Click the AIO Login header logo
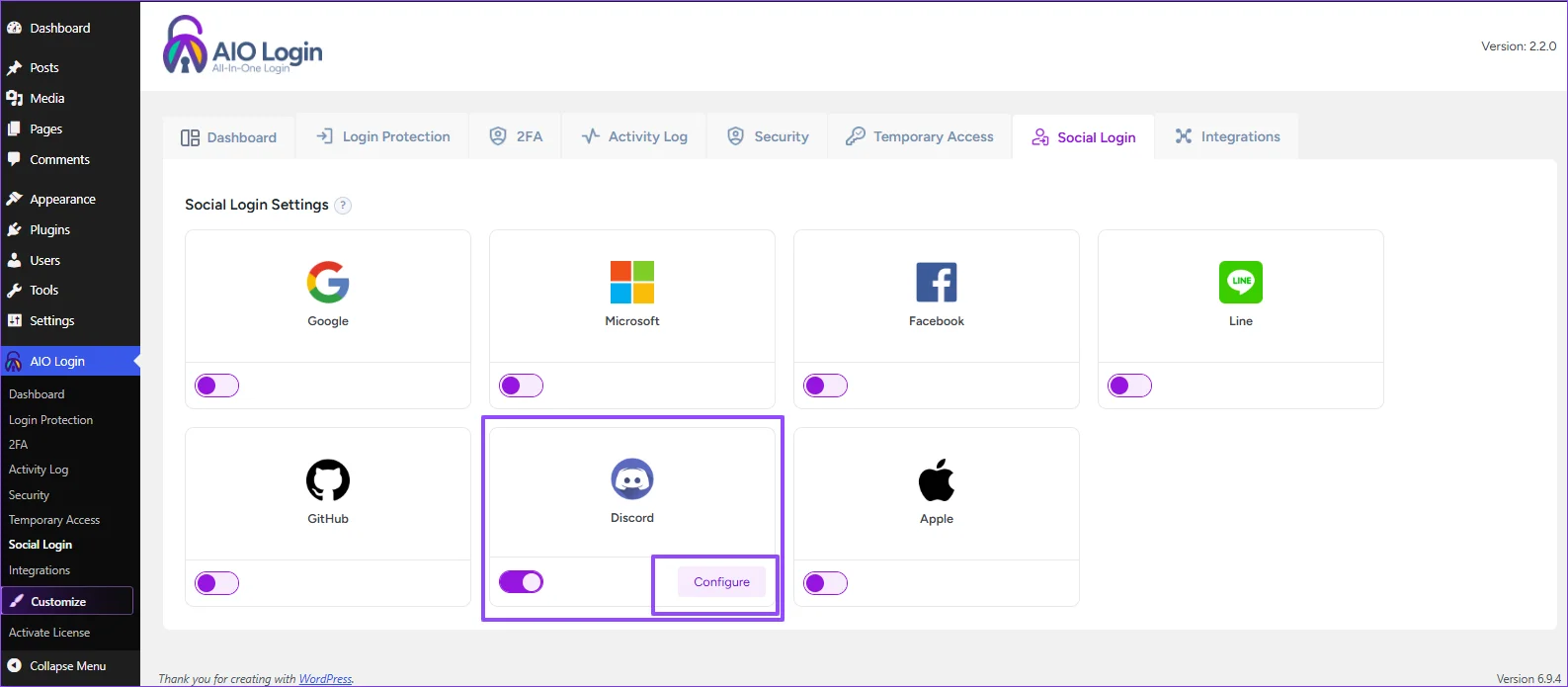 click(x=243, y=45)
